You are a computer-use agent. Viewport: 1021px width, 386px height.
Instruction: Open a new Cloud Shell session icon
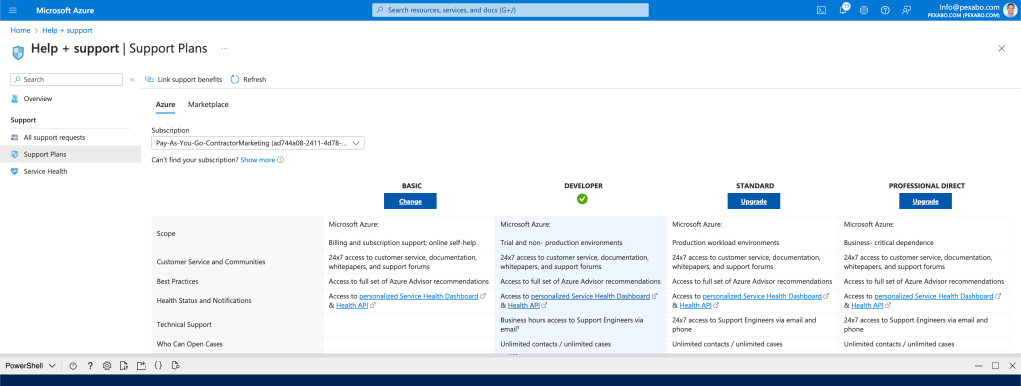click(x=141, y=366)
